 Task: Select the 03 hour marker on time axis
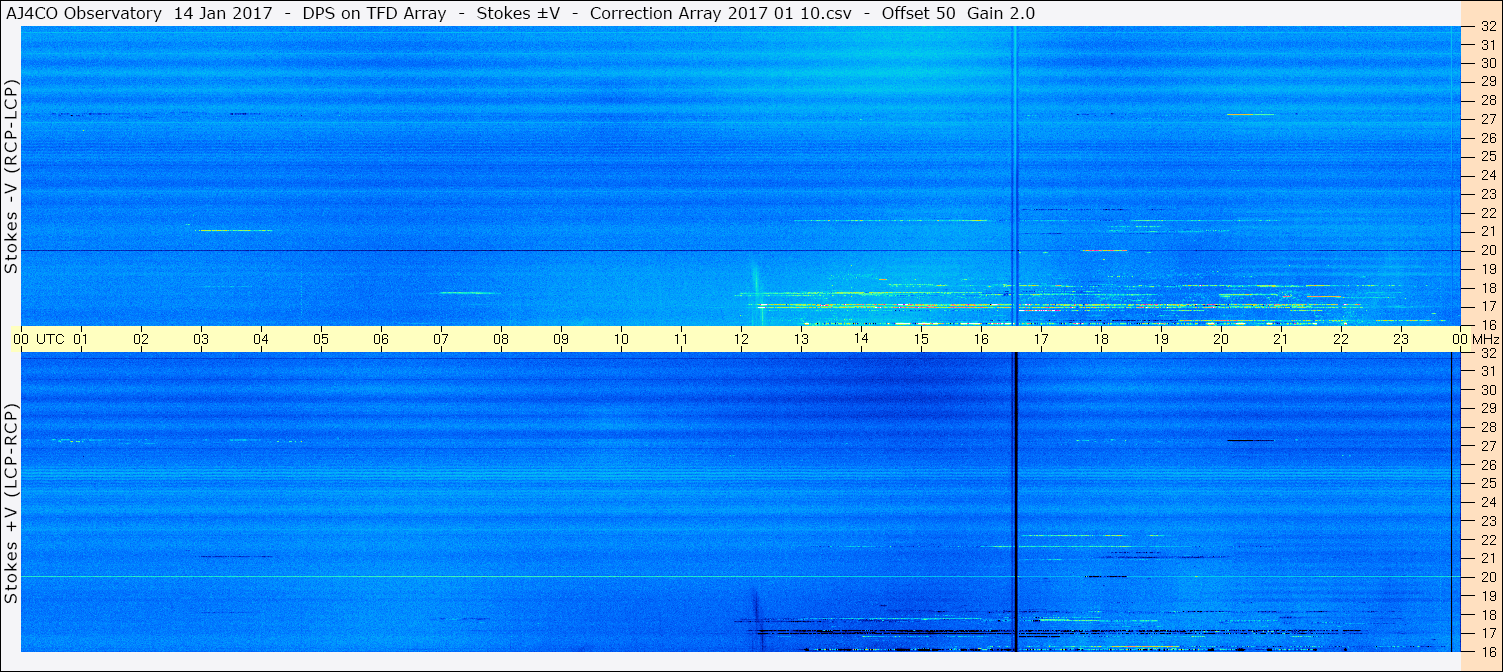pyautogui.click(x=201, y=339)
